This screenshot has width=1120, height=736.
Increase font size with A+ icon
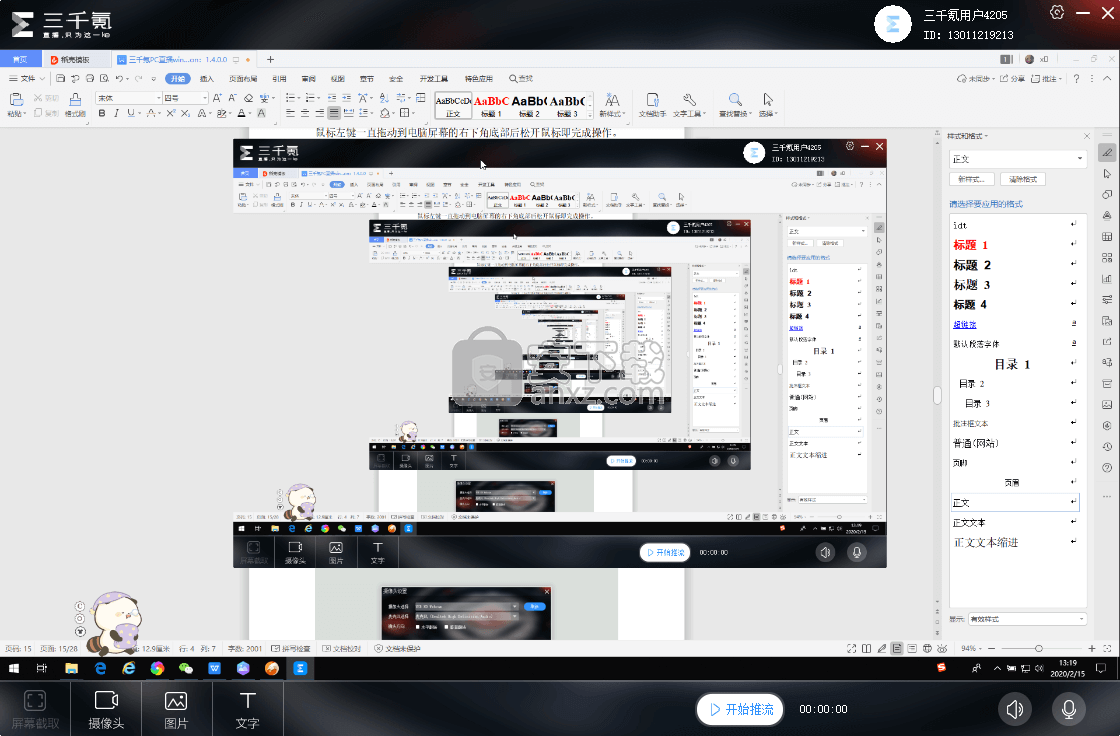point(217,98)
